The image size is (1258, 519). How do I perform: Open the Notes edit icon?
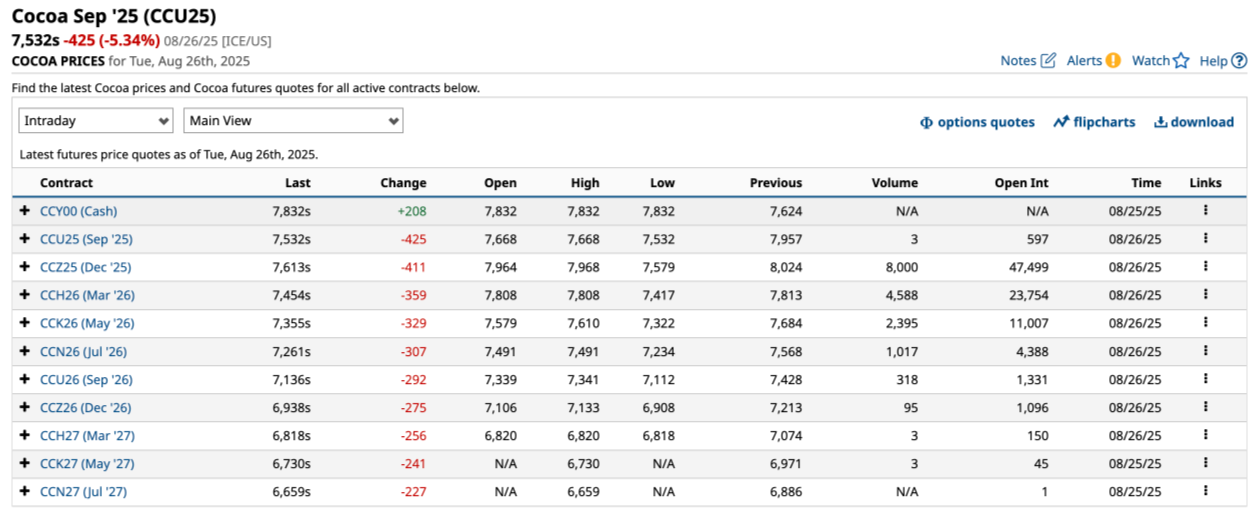coord(1048,60)
